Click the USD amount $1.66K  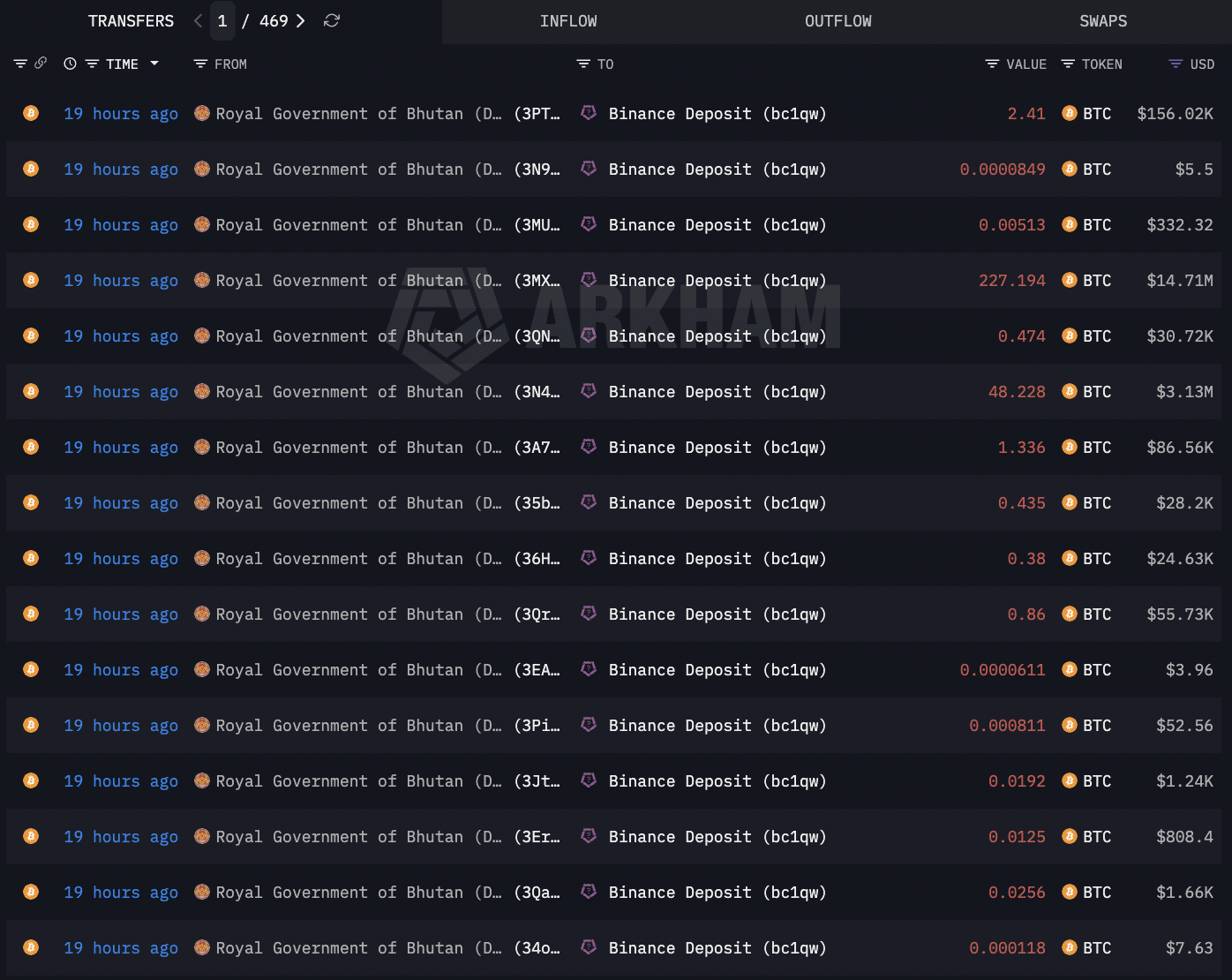click(x=1184, y=893)
